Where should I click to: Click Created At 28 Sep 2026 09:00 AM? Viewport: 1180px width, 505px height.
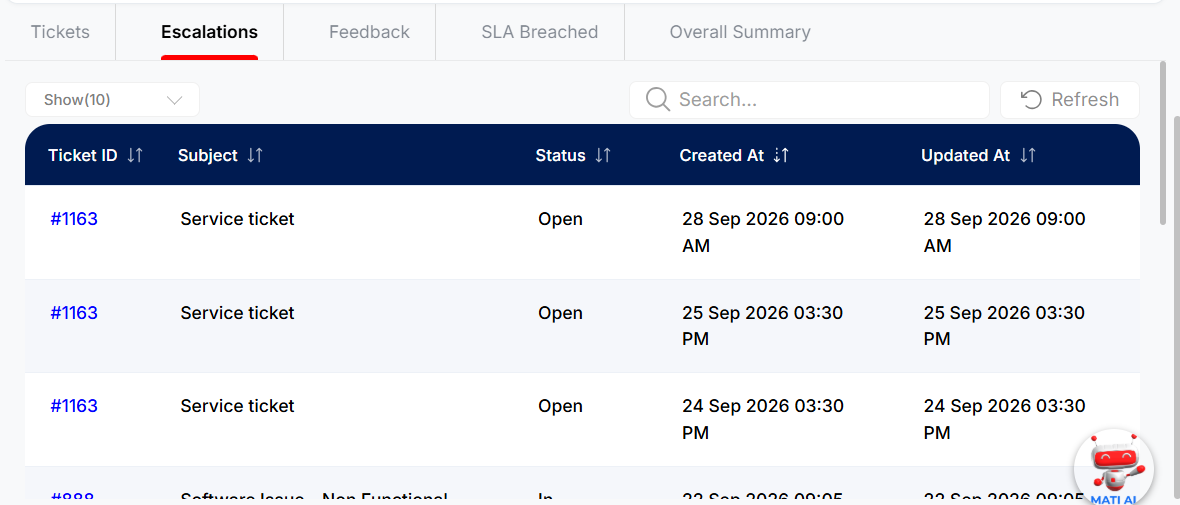pyautogui.click(x=762, y=233)
